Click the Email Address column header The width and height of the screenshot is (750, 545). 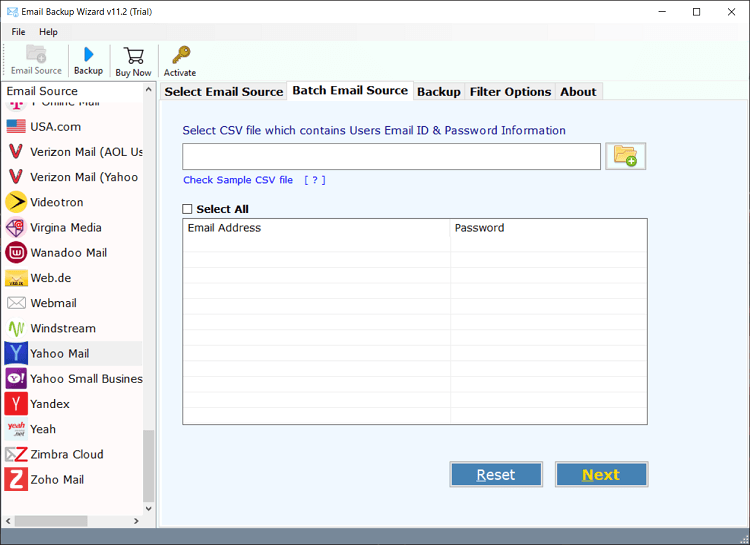pyautogui.click(x=316, y=228)
